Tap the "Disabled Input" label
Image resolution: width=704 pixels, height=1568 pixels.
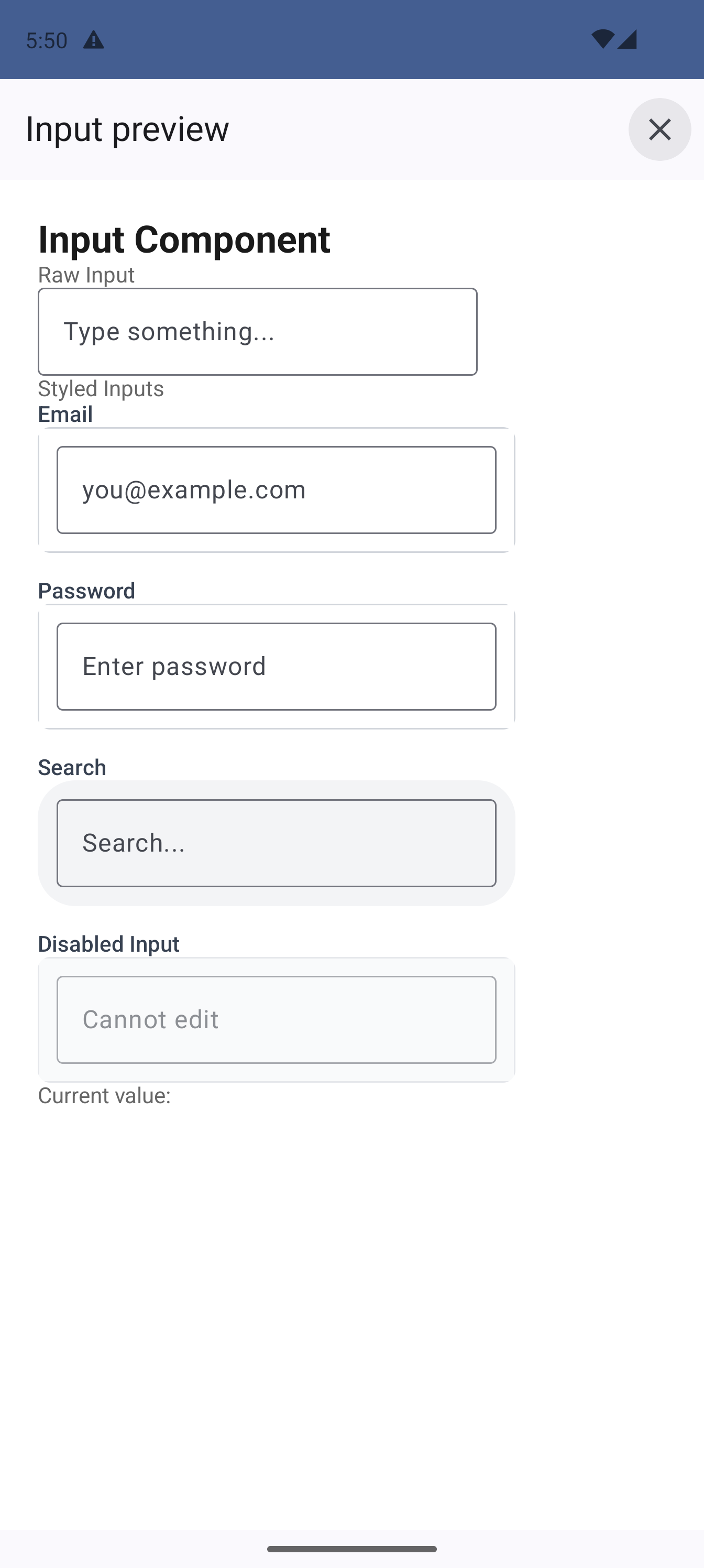point(108,944)
